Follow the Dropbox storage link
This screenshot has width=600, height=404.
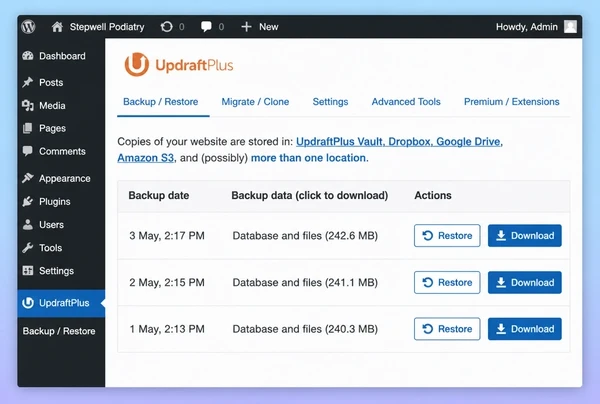(409, 142)
